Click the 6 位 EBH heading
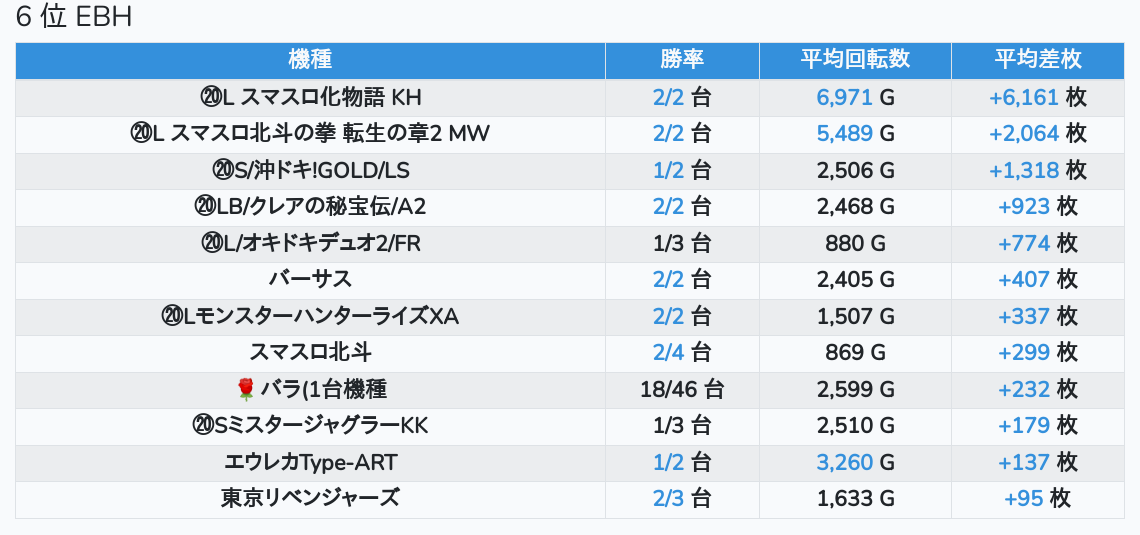The width and height of the screenshot is (1140, 535). coord(75,18)
